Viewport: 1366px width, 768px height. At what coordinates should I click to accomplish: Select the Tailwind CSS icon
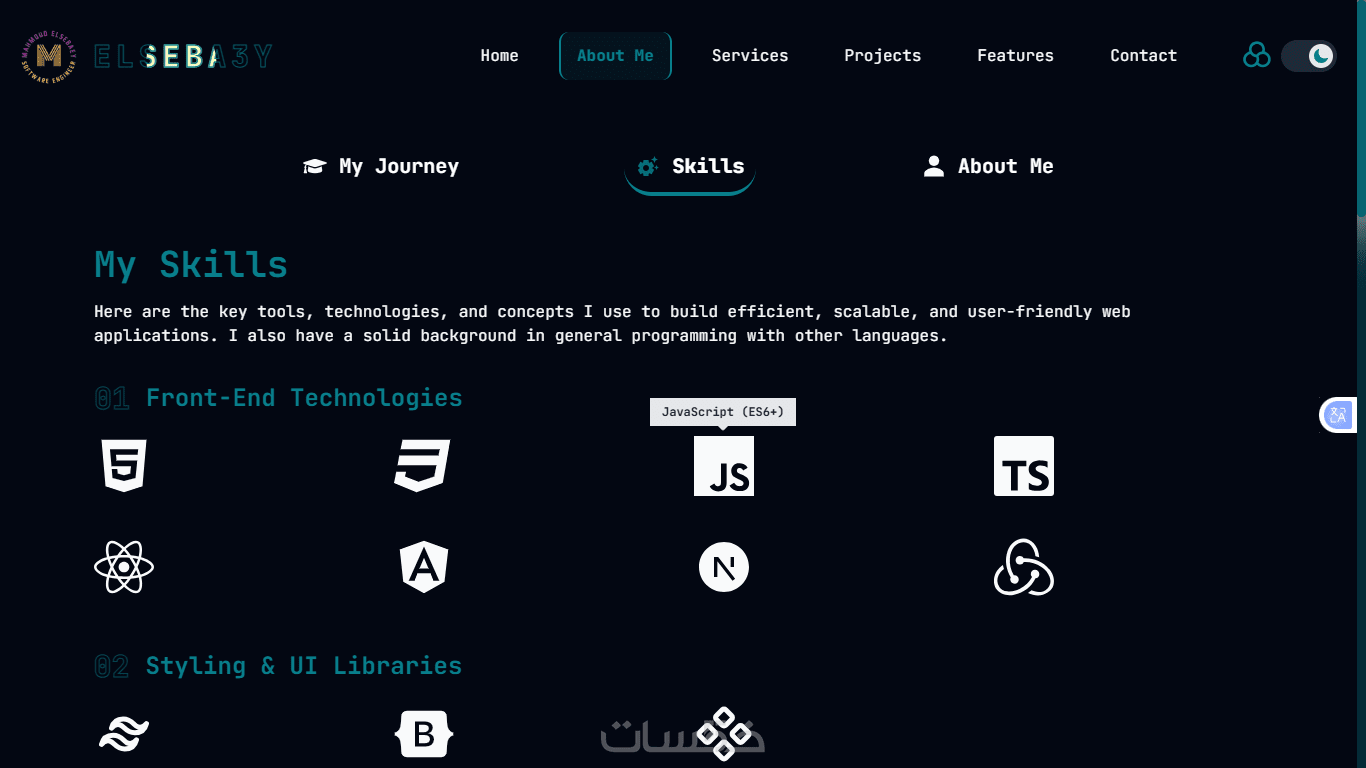(124, 735)
